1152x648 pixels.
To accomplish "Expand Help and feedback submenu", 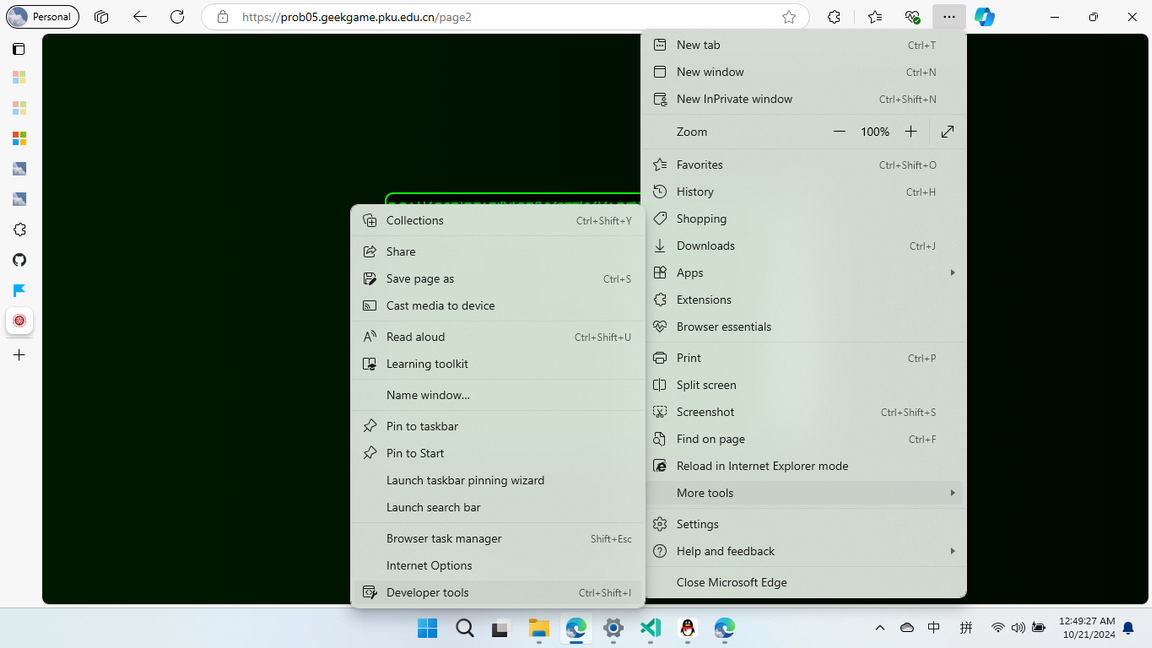I will [x=806, y=551].
